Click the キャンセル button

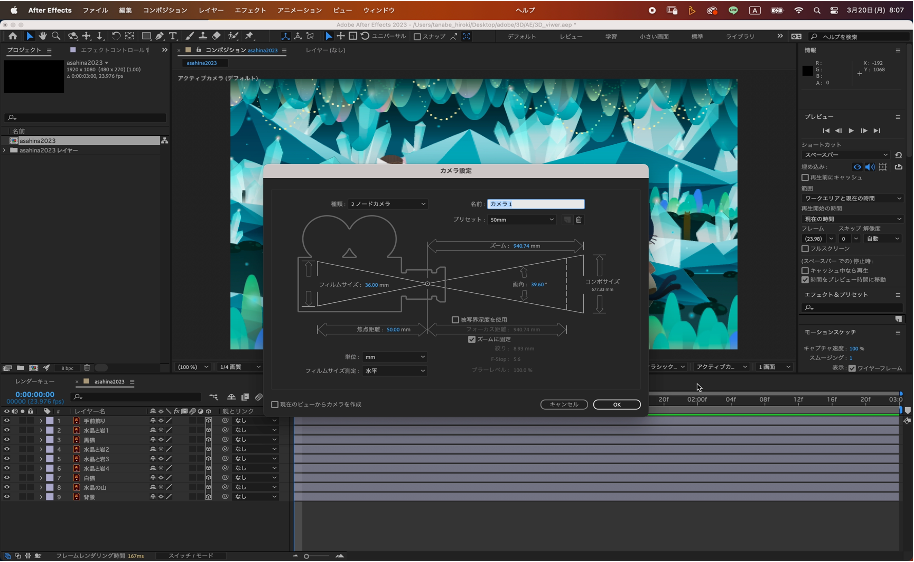pos(563,404)
